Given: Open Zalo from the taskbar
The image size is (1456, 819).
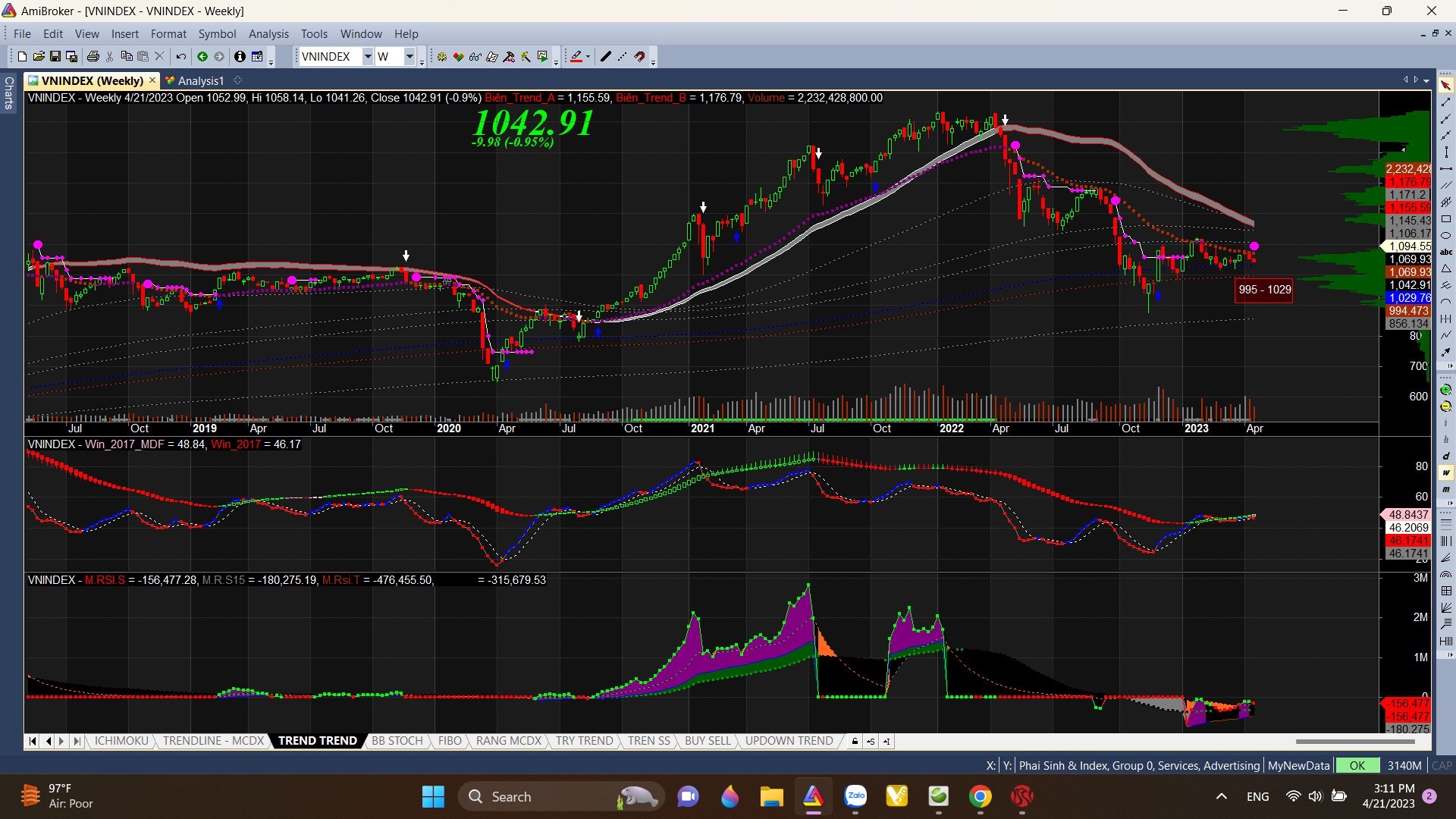Looking at the screenshot, I should (855, 796).
